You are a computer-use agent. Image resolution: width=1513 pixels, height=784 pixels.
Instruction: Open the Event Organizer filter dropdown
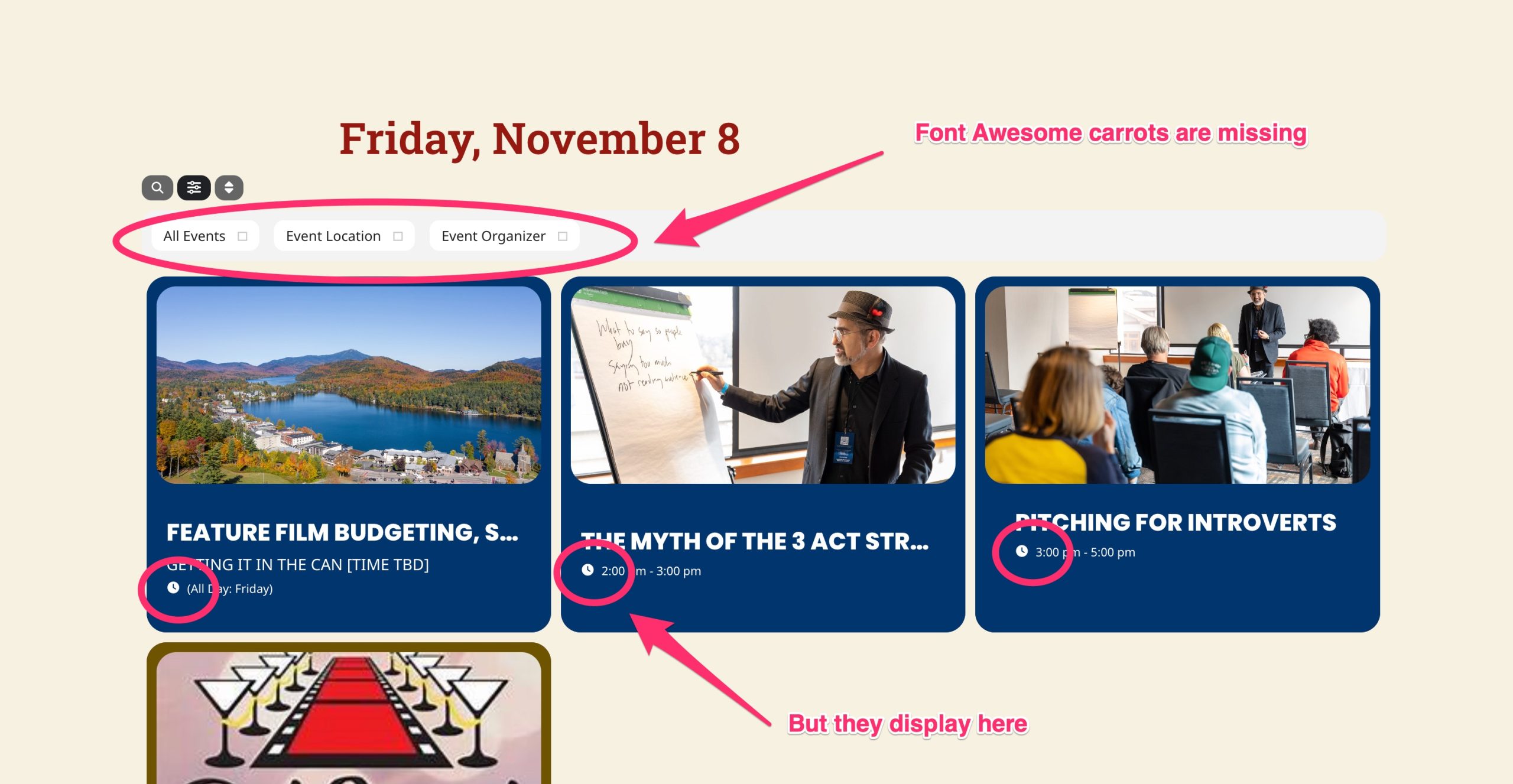(504, 236)
